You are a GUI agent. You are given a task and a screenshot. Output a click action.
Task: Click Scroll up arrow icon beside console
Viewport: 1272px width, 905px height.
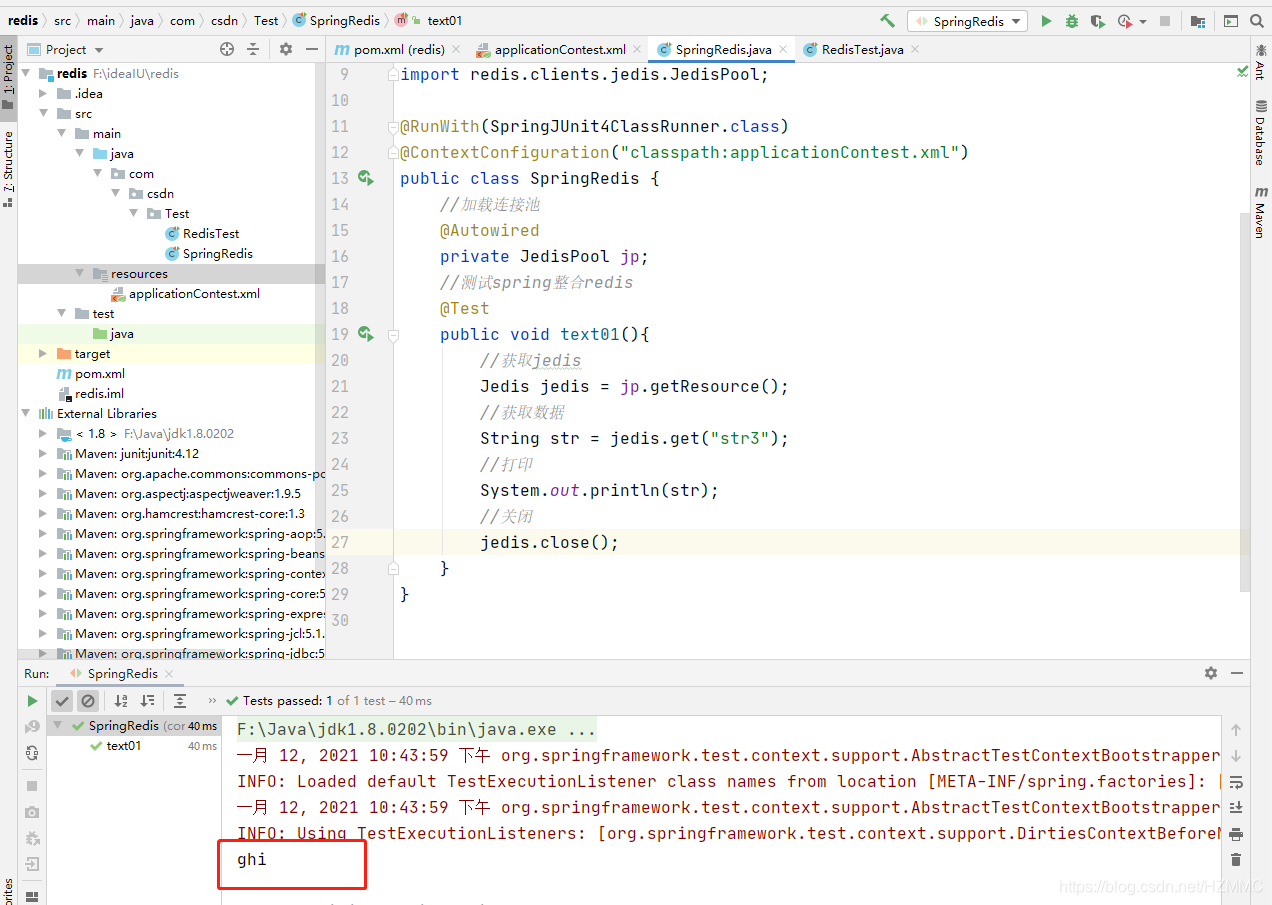pos(1236,730)
